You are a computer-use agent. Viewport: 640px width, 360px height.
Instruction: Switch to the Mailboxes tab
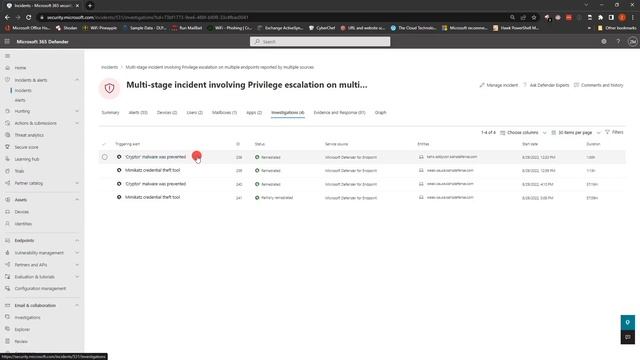[x=224, y=113]
